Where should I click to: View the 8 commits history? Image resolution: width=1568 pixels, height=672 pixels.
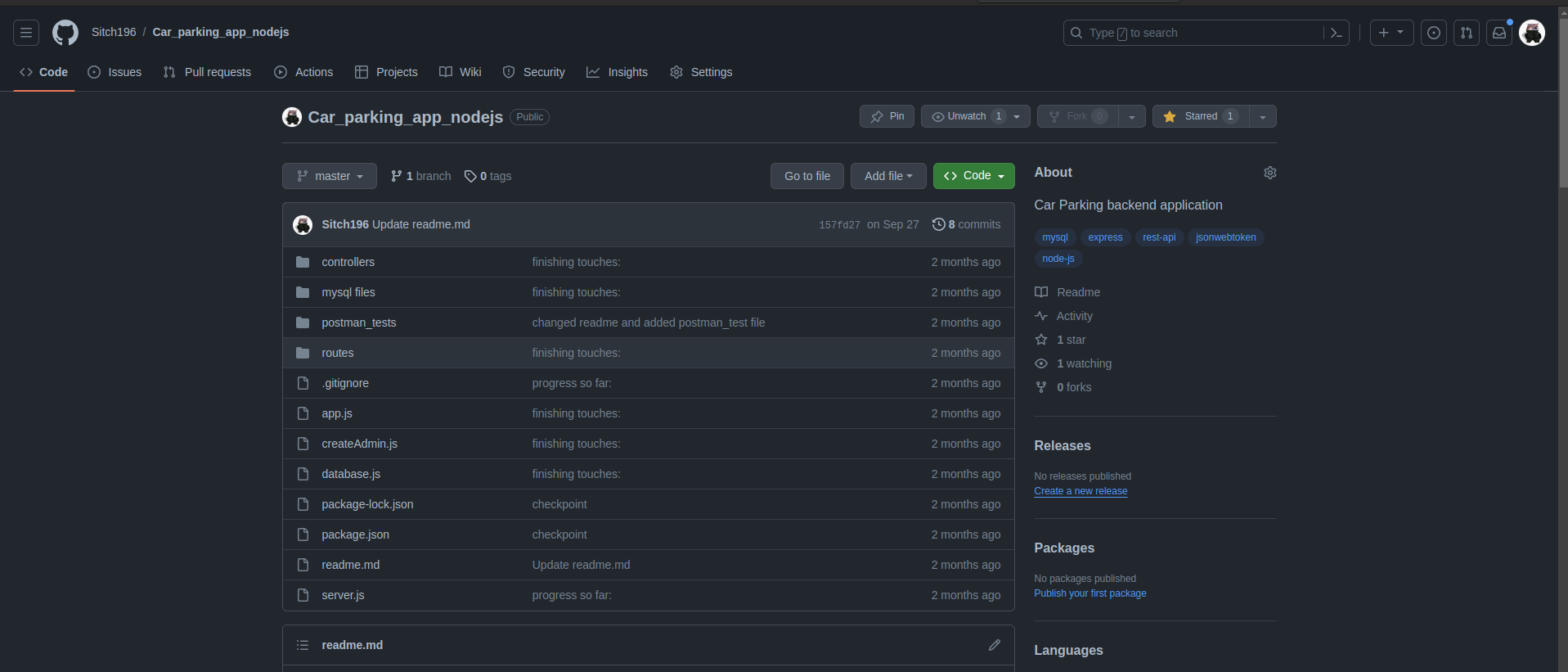(x=966, y=224)
